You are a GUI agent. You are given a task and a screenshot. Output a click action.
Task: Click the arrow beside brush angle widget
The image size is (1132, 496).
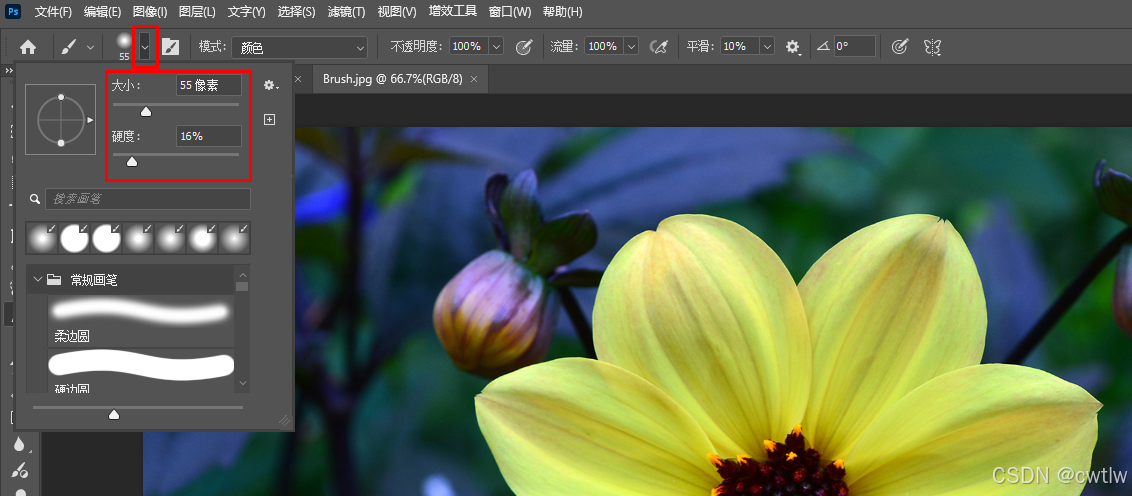point(90,120)
